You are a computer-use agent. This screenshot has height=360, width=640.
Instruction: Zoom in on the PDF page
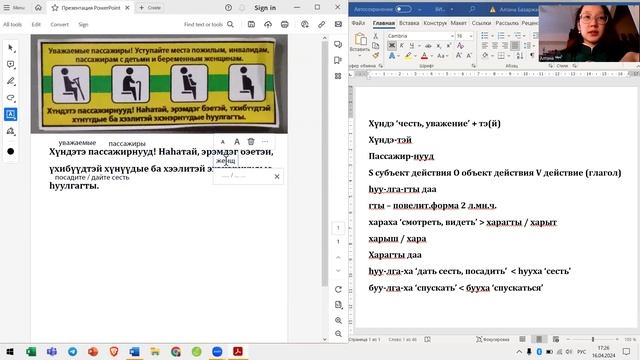[338, 320]
